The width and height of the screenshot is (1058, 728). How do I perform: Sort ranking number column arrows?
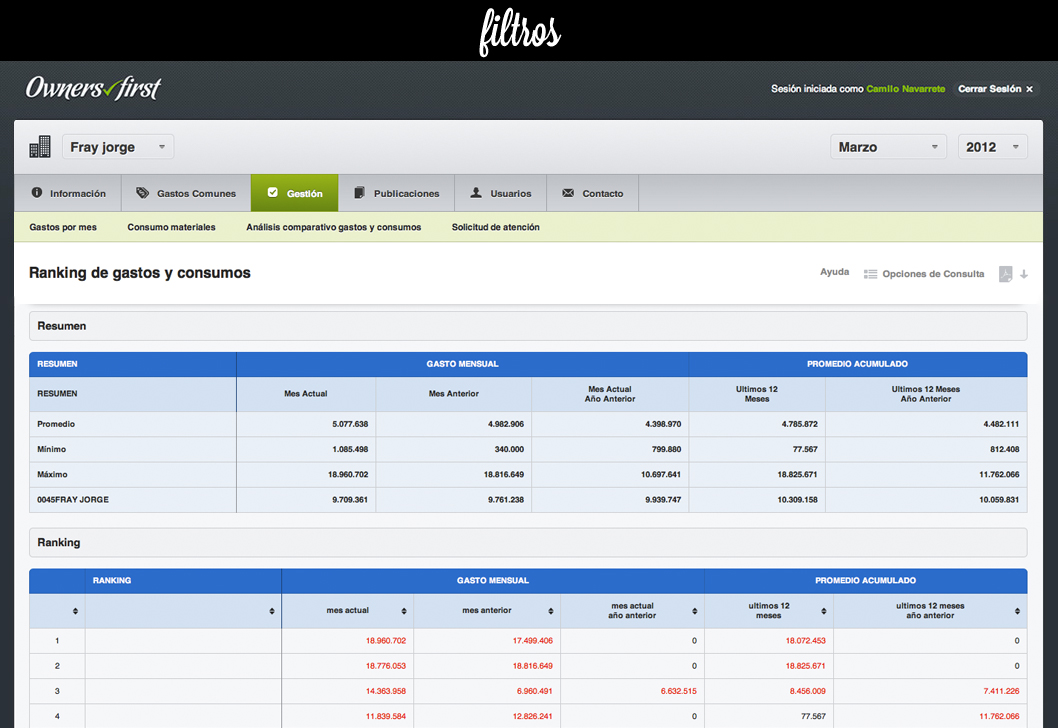(75, 611)
